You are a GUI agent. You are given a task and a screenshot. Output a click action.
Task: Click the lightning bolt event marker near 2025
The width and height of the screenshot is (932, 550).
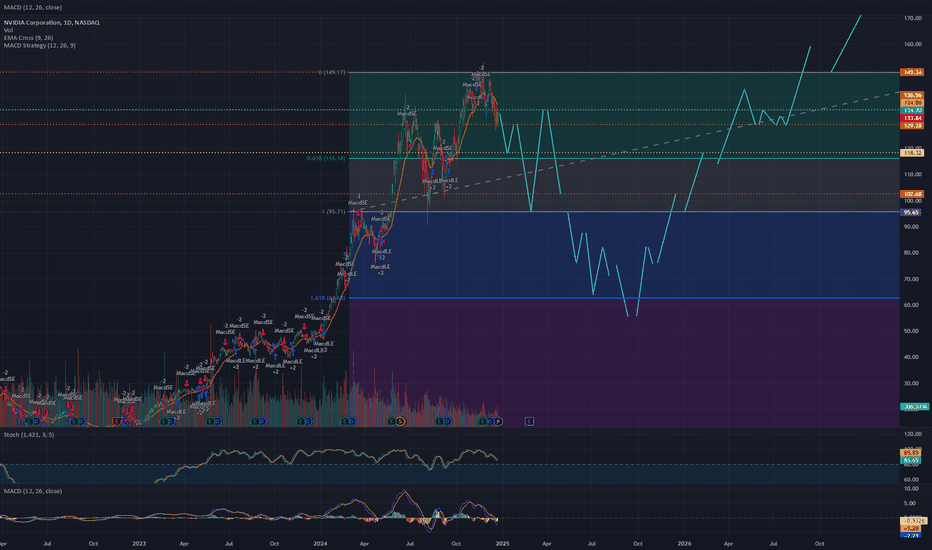coord(499,422)
